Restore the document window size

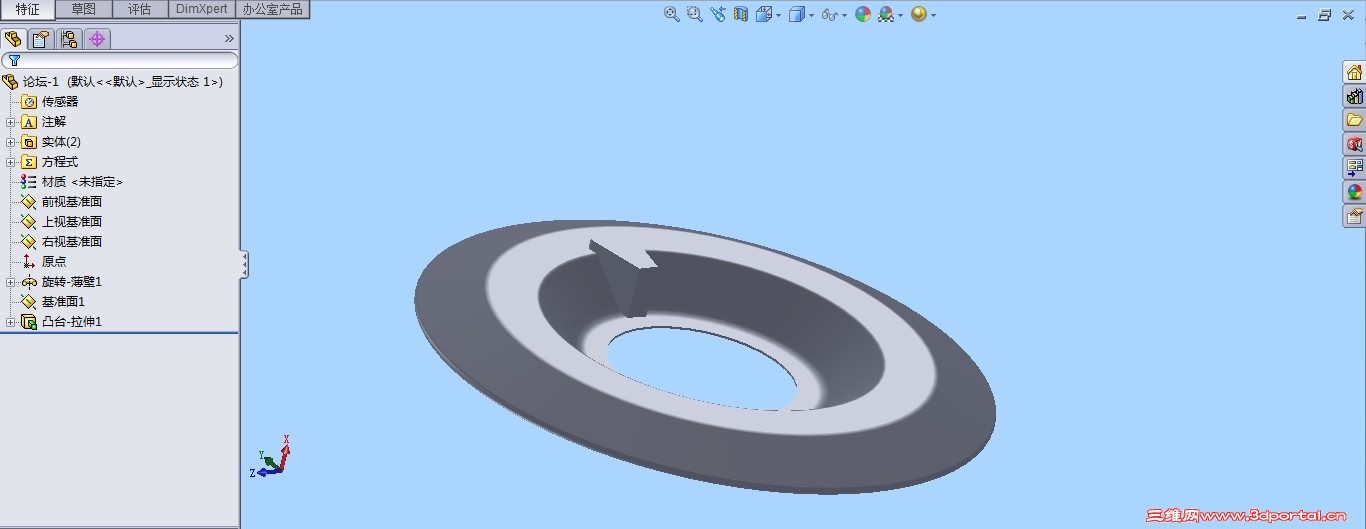point(1325,15)
